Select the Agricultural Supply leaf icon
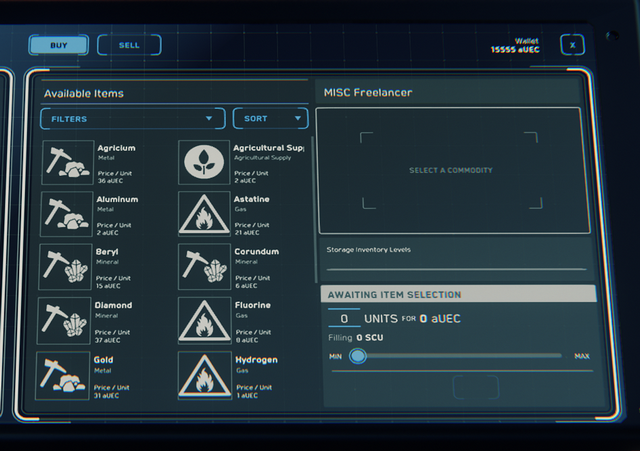The width and height of the screenshot is (640, 451). pos(204,162)
